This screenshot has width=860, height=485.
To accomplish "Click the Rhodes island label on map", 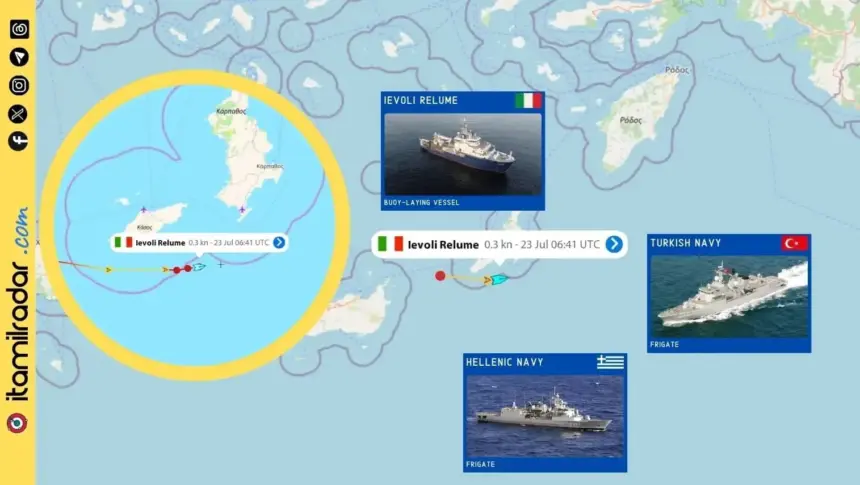I will (631, 120).
